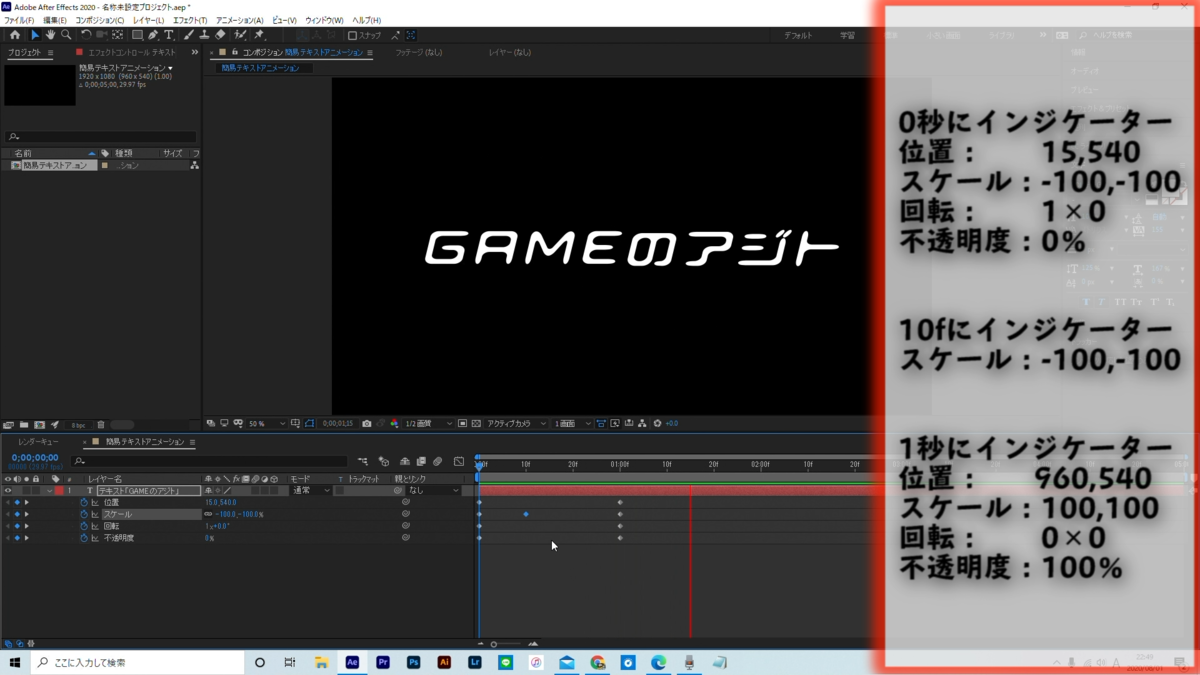Select the Selection (arrow) tool
This screenshot has width=1200, height=675.
point(34,35)
